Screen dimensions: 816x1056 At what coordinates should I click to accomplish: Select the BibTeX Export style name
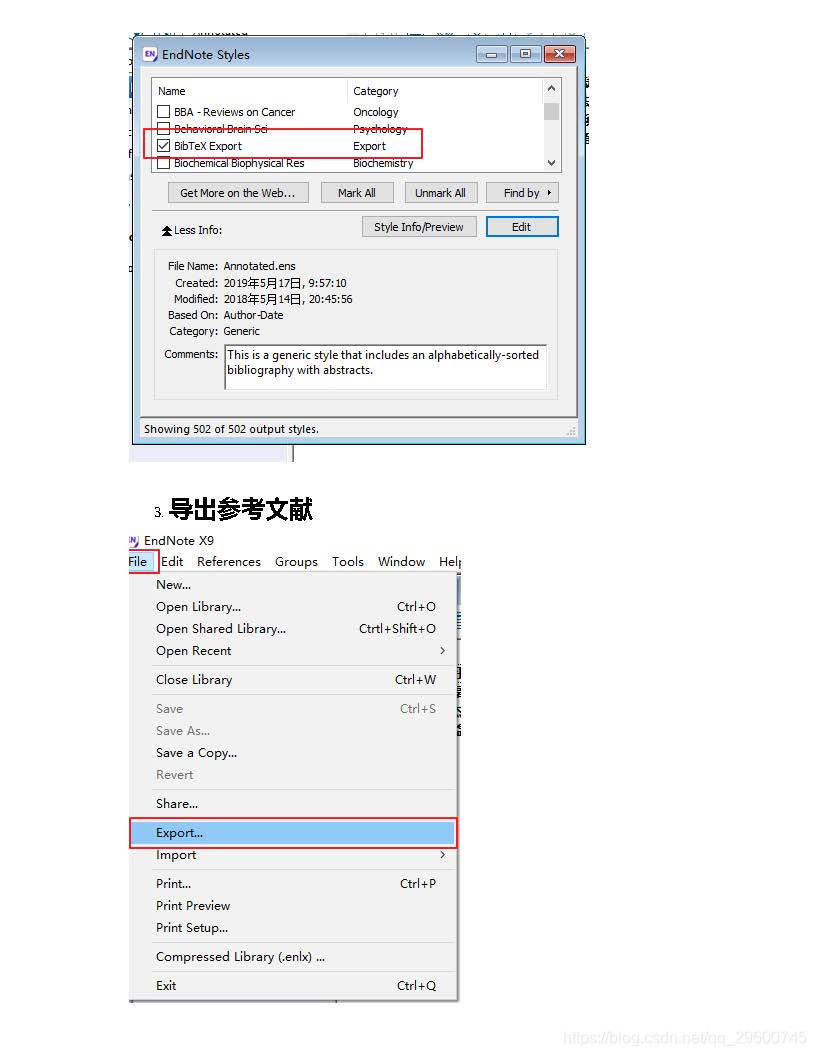[207, 146]
